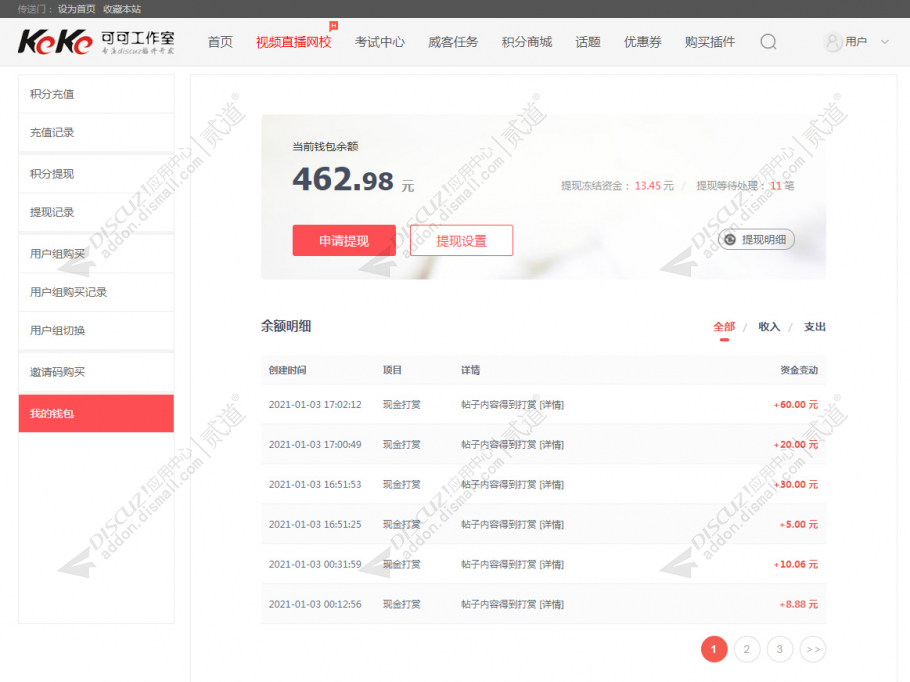Click 设为首页 link in top bar

tap(76, 9)
